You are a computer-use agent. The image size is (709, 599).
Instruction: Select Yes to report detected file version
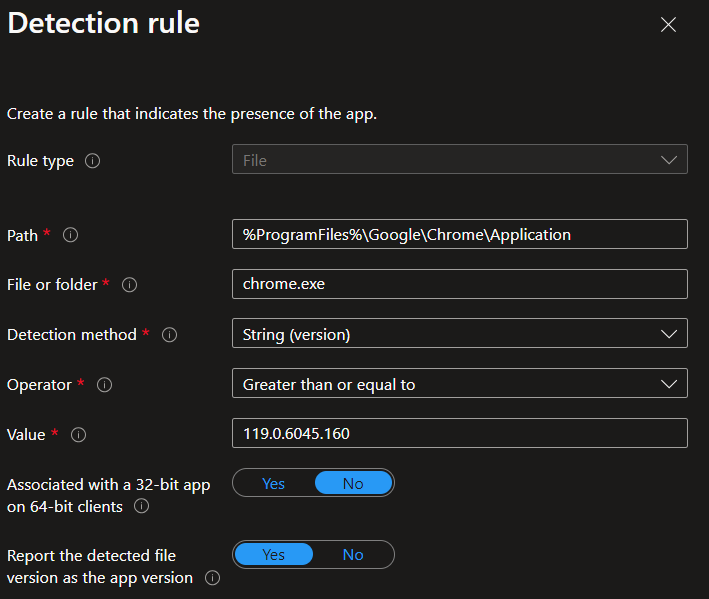[x=274, y=555]
